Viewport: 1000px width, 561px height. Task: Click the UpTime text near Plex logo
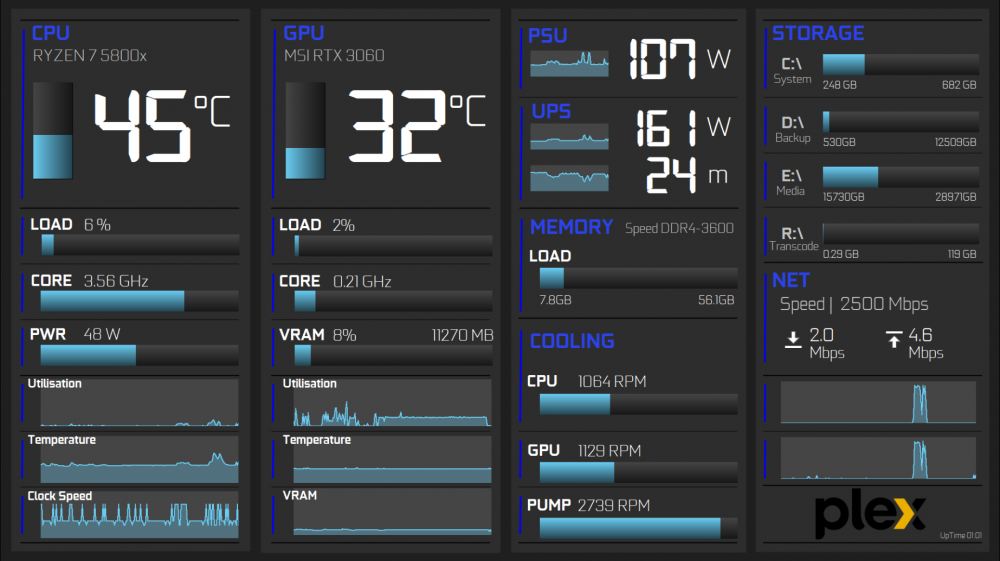coord(961,536)
